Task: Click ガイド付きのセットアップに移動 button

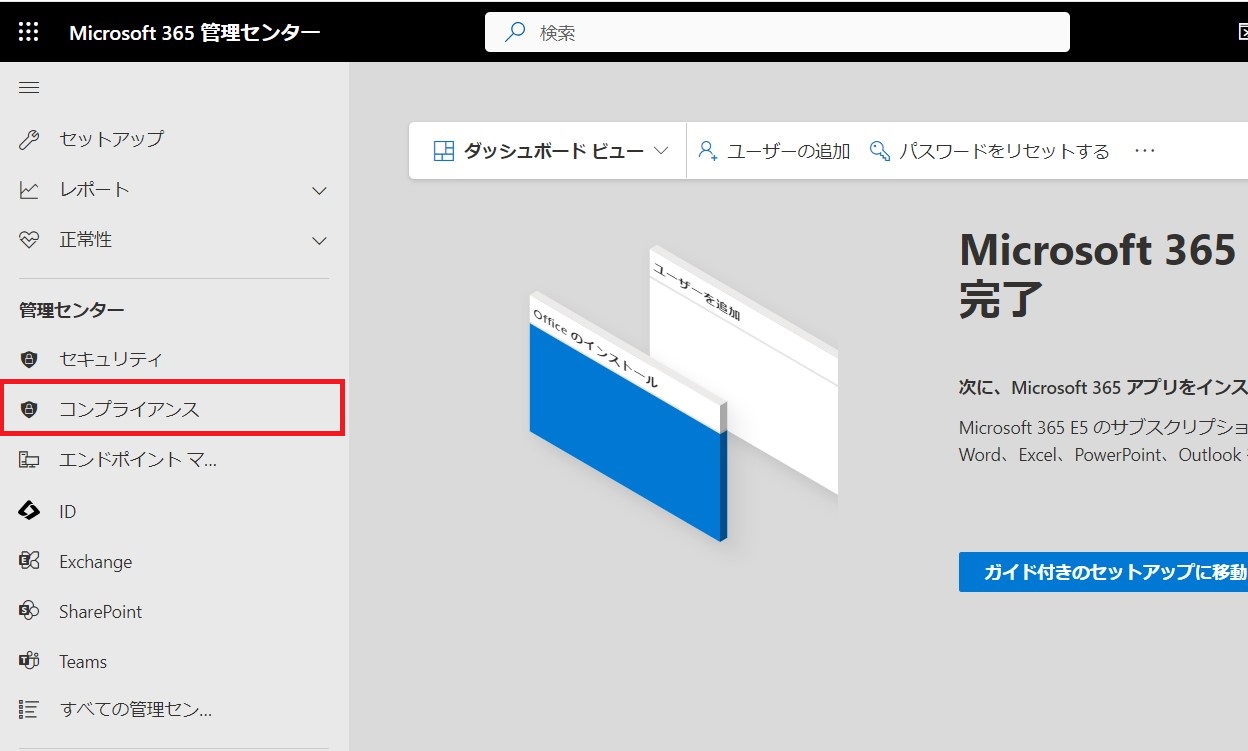Action: pos(1103,572)
